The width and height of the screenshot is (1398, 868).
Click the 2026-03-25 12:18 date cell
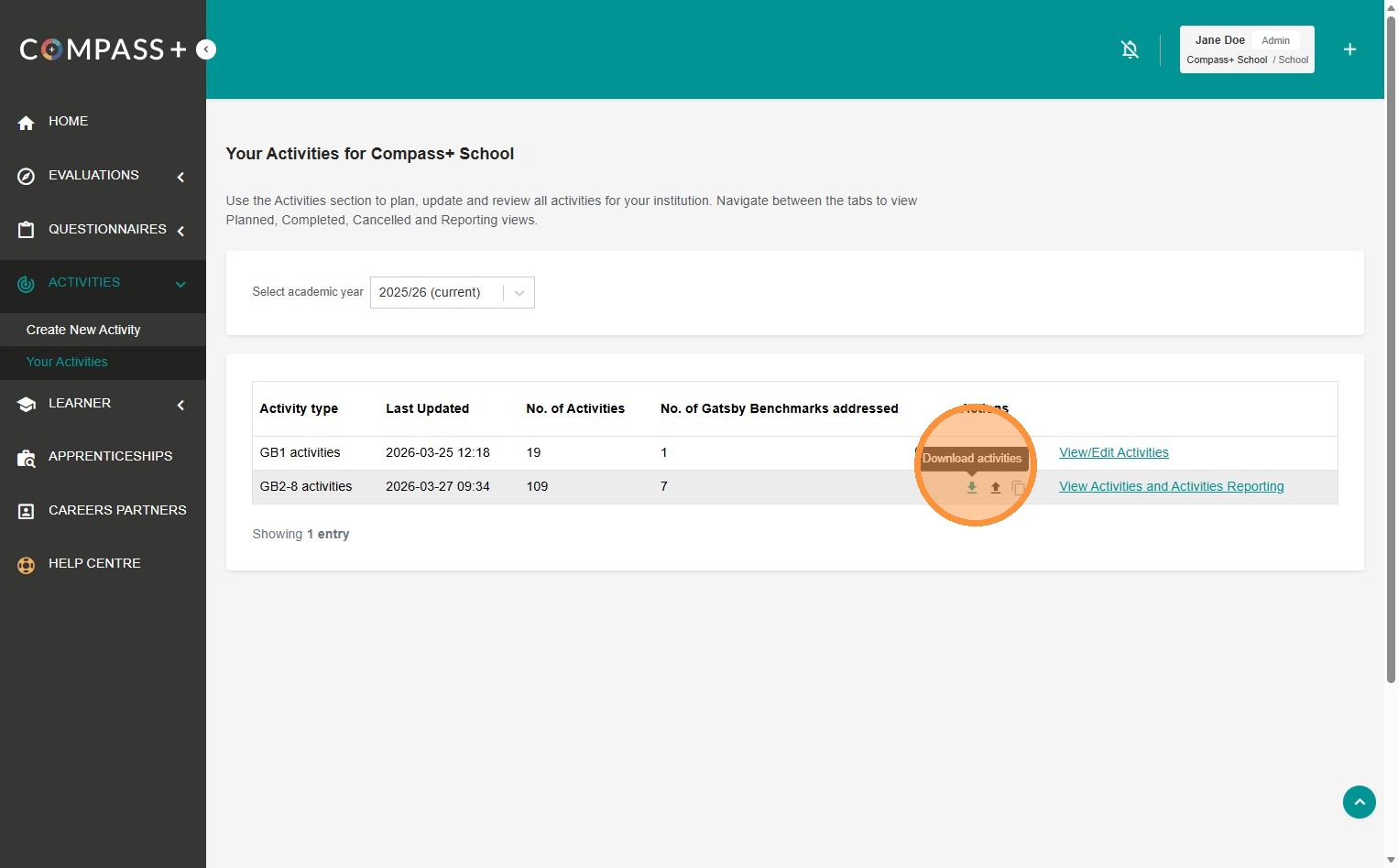(x=438, y=452)
